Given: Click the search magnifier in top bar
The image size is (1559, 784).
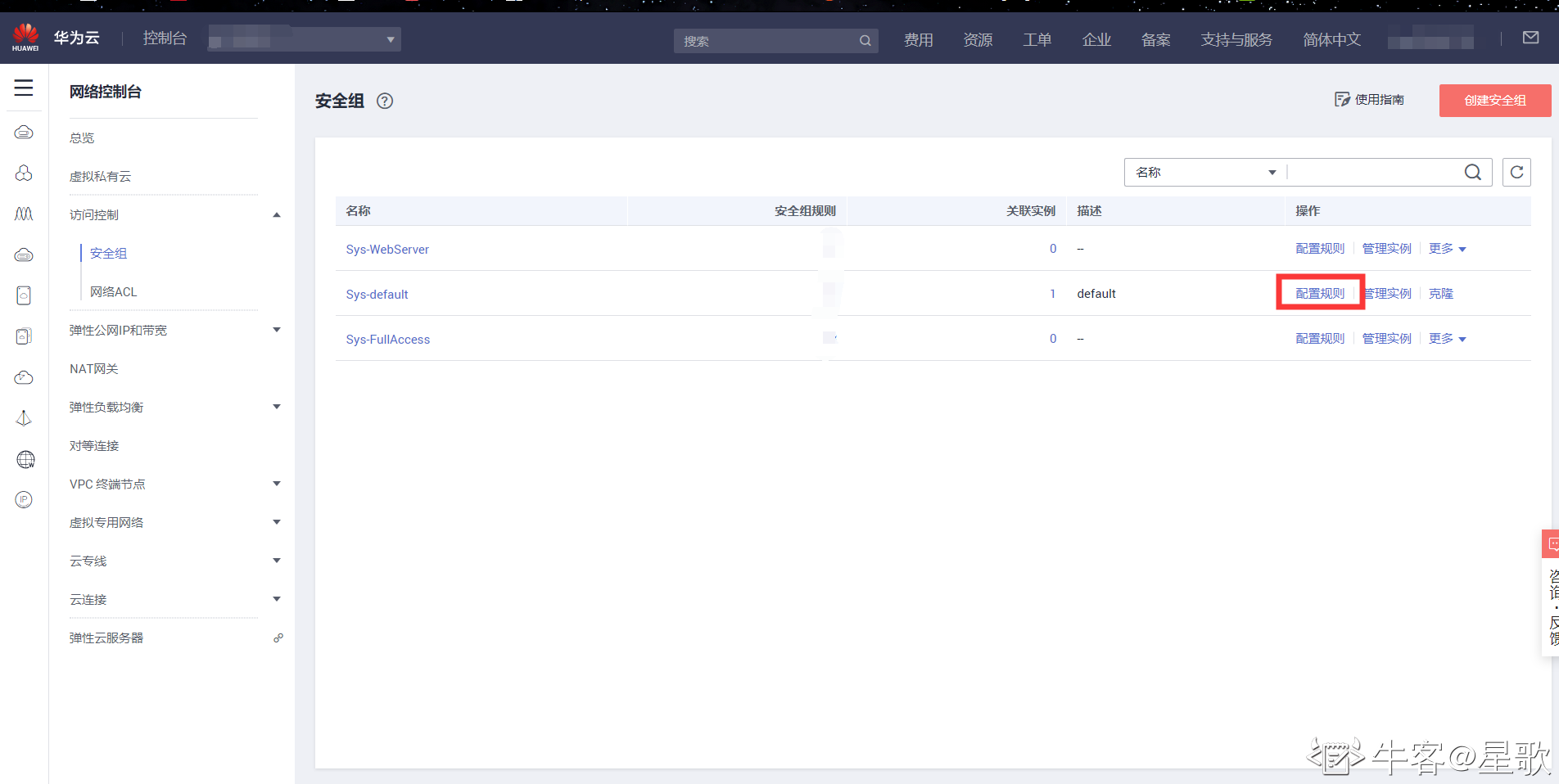Looking at the screenshot, I should click(865, 41).
